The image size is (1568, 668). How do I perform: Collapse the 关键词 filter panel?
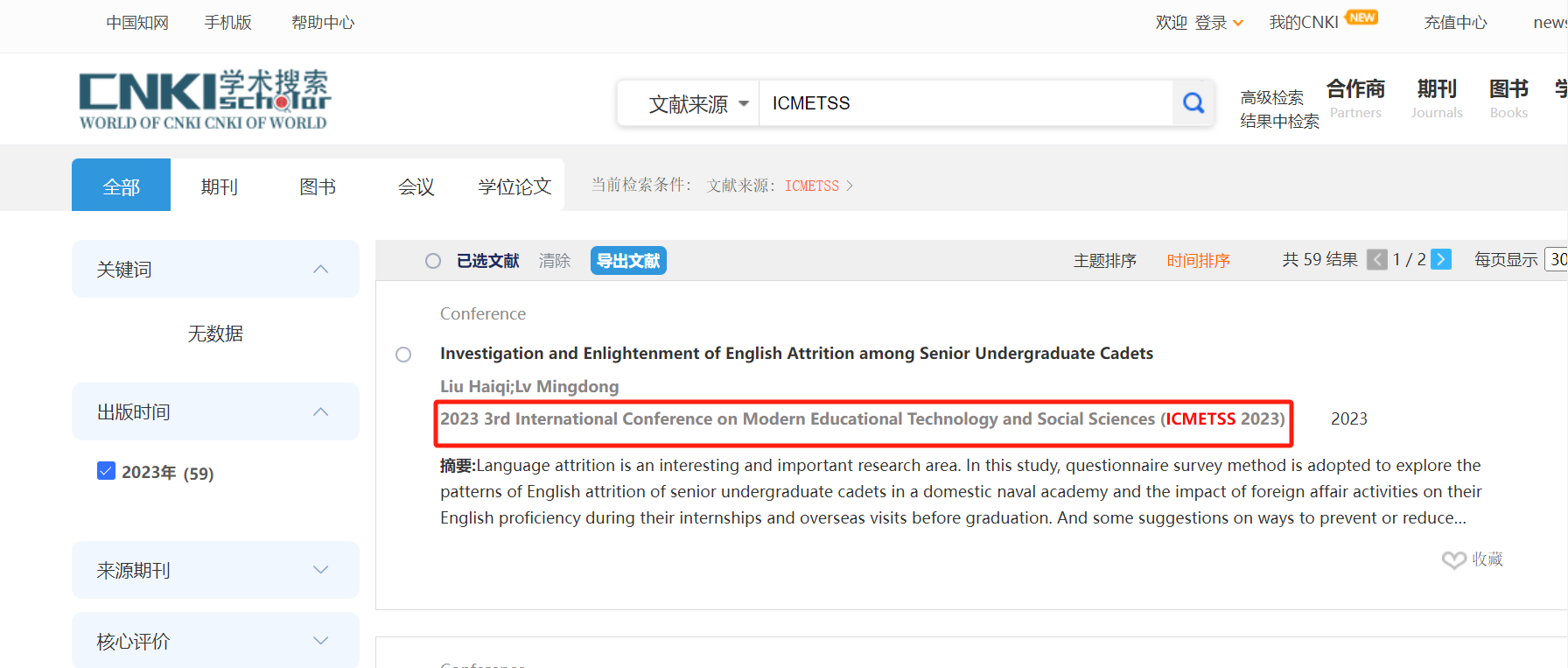click(321, 269)
